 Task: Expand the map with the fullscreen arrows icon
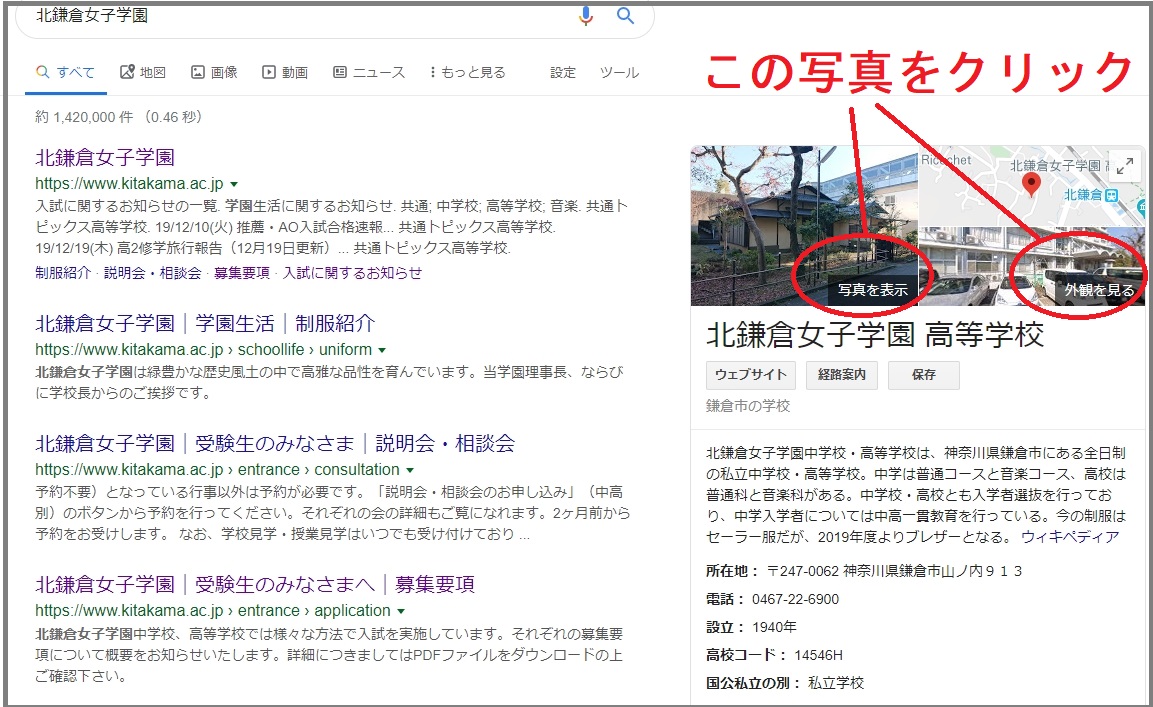(1124, 166)
